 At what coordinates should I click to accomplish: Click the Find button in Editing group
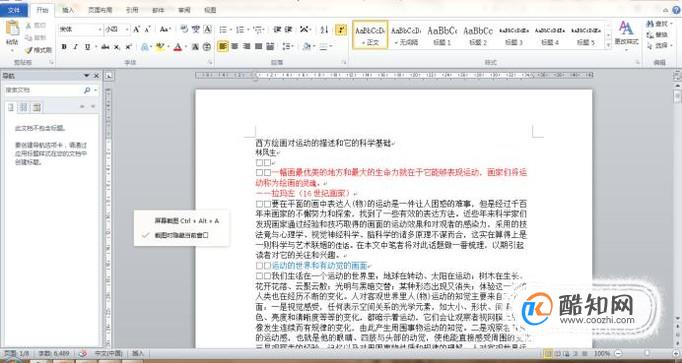pos(659,24)
